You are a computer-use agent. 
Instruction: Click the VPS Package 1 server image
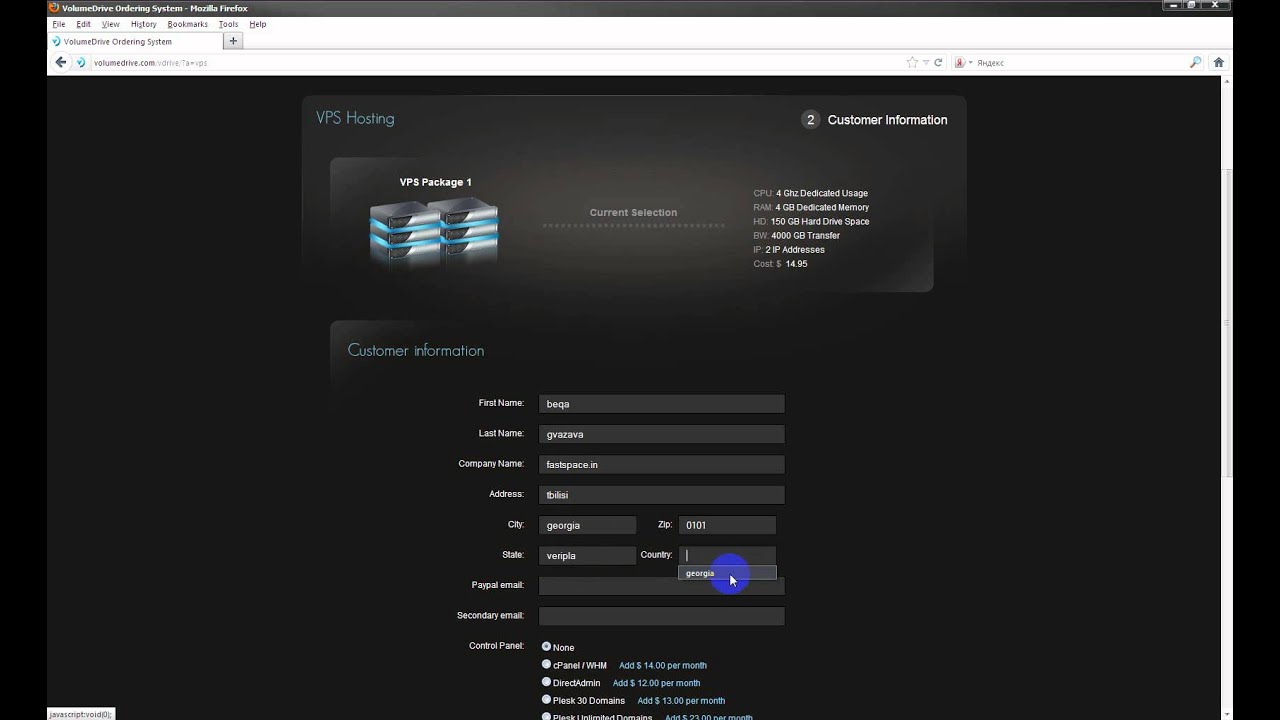point(434,231)
